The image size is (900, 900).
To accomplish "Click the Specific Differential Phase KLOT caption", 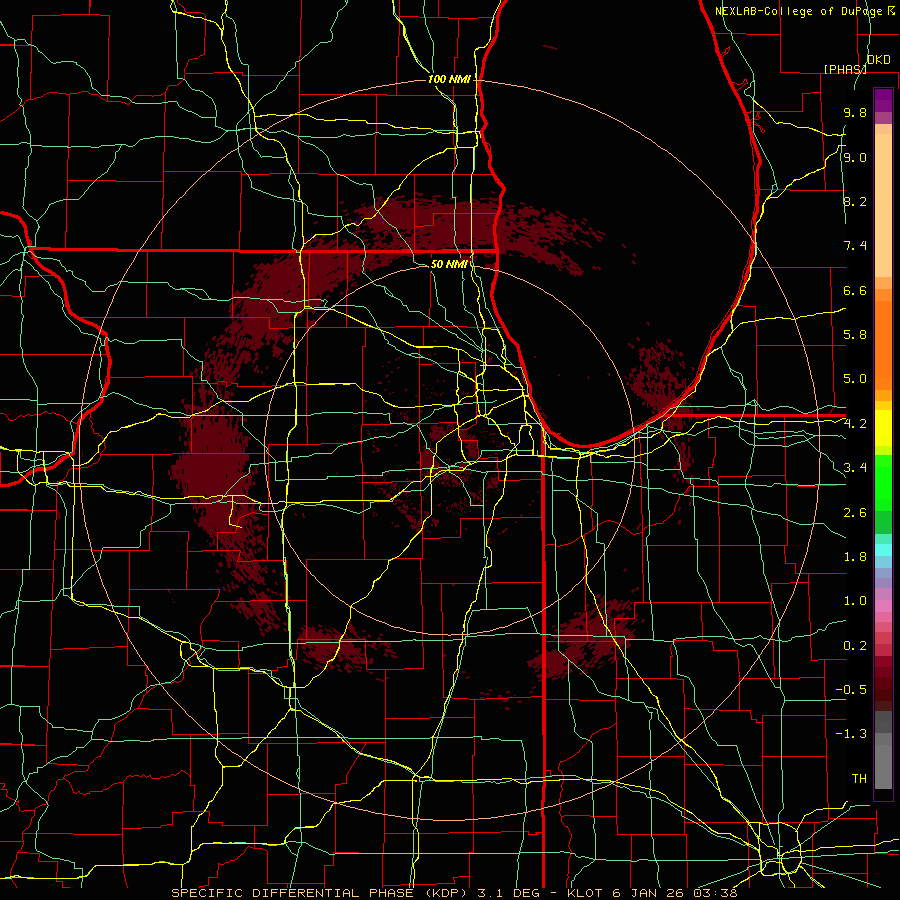I will (x=454, y=893).
